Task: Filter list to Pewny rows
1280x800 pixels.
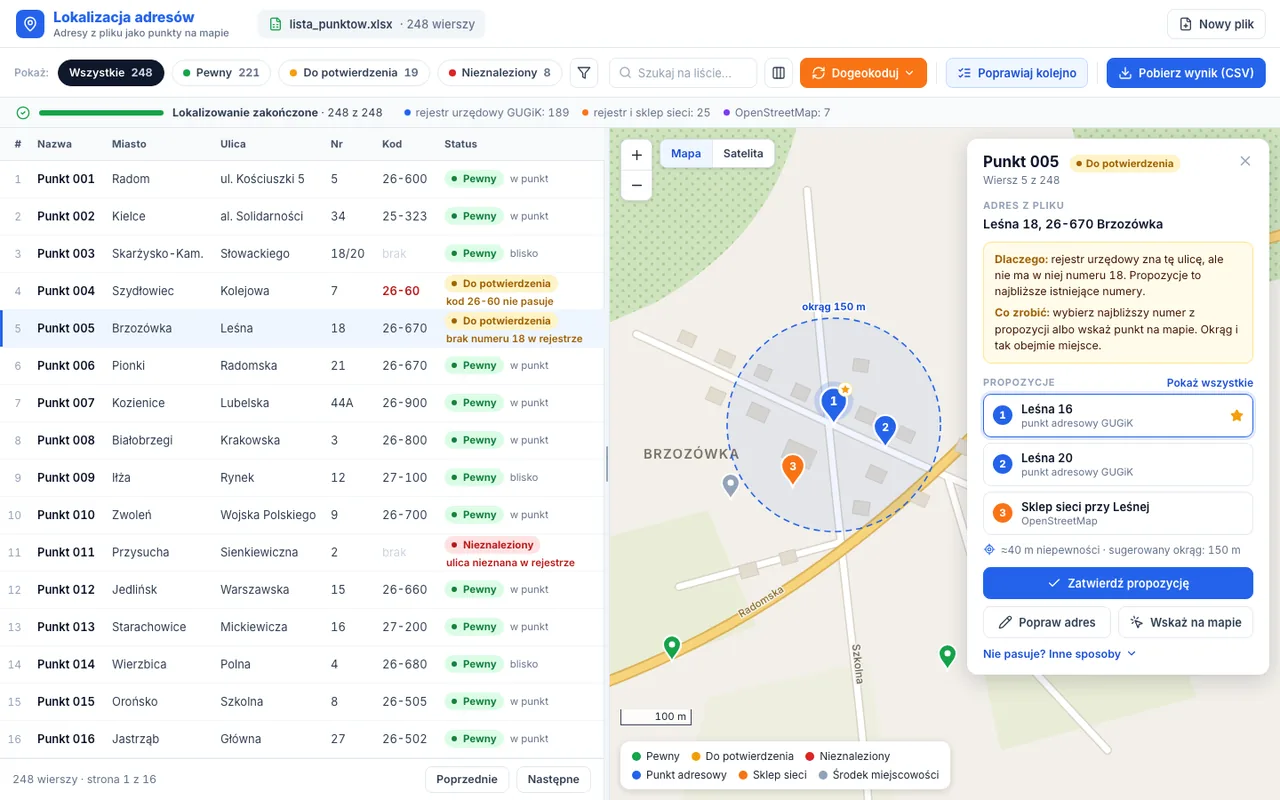Action: [221, 73]
